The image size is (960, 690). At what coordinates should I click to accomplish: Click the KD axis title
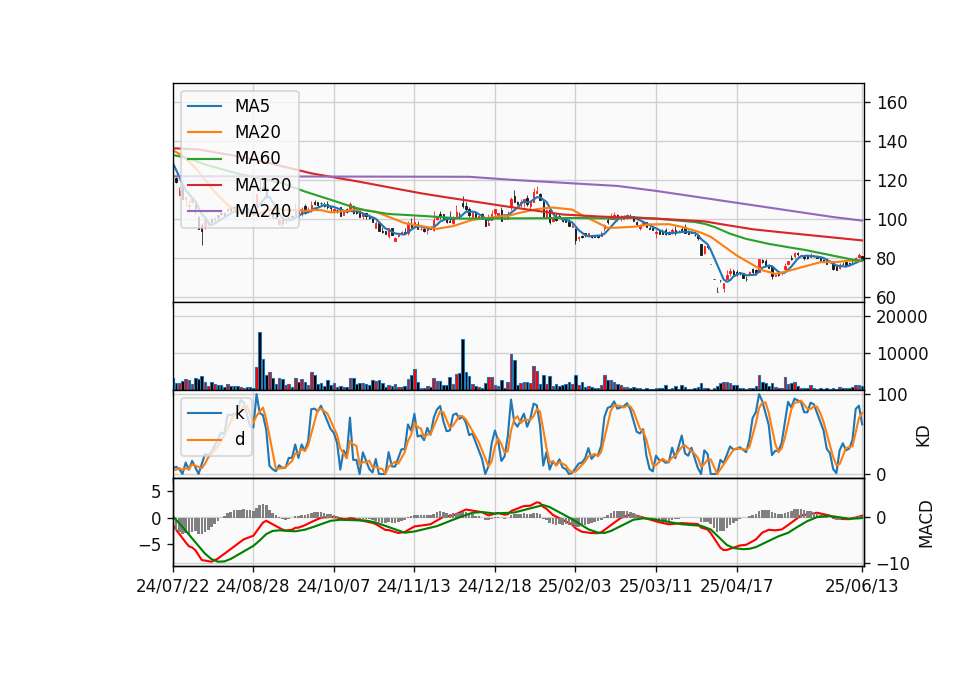(x=923, y=436)
